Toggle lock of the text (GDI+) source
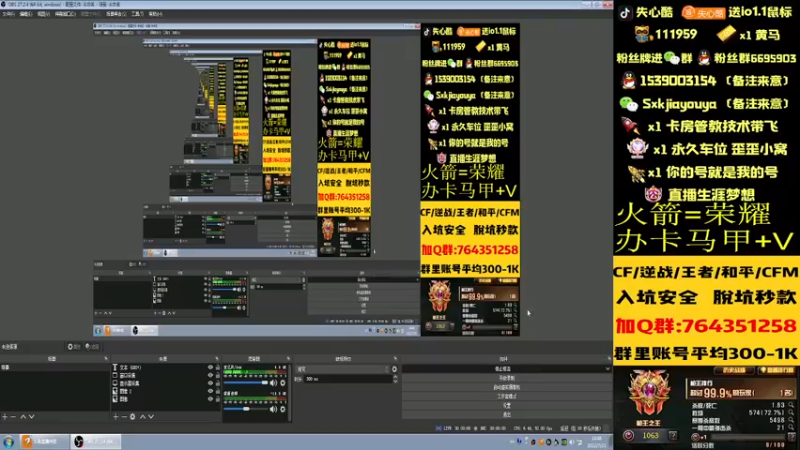Image resolution: width=800 pixels, height=450 pixels. click(x=218, y=367)
